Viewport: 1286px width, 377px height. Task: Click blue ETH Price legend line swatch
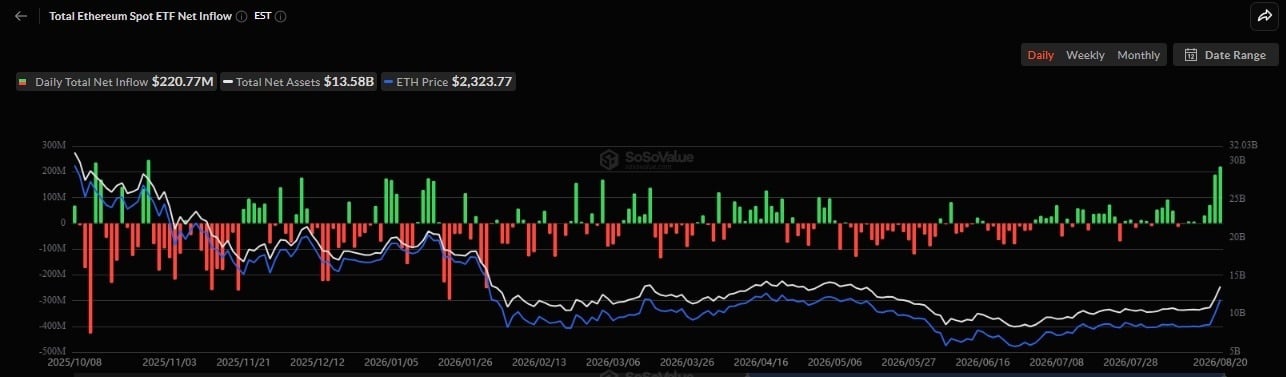(x=389, y=82)
